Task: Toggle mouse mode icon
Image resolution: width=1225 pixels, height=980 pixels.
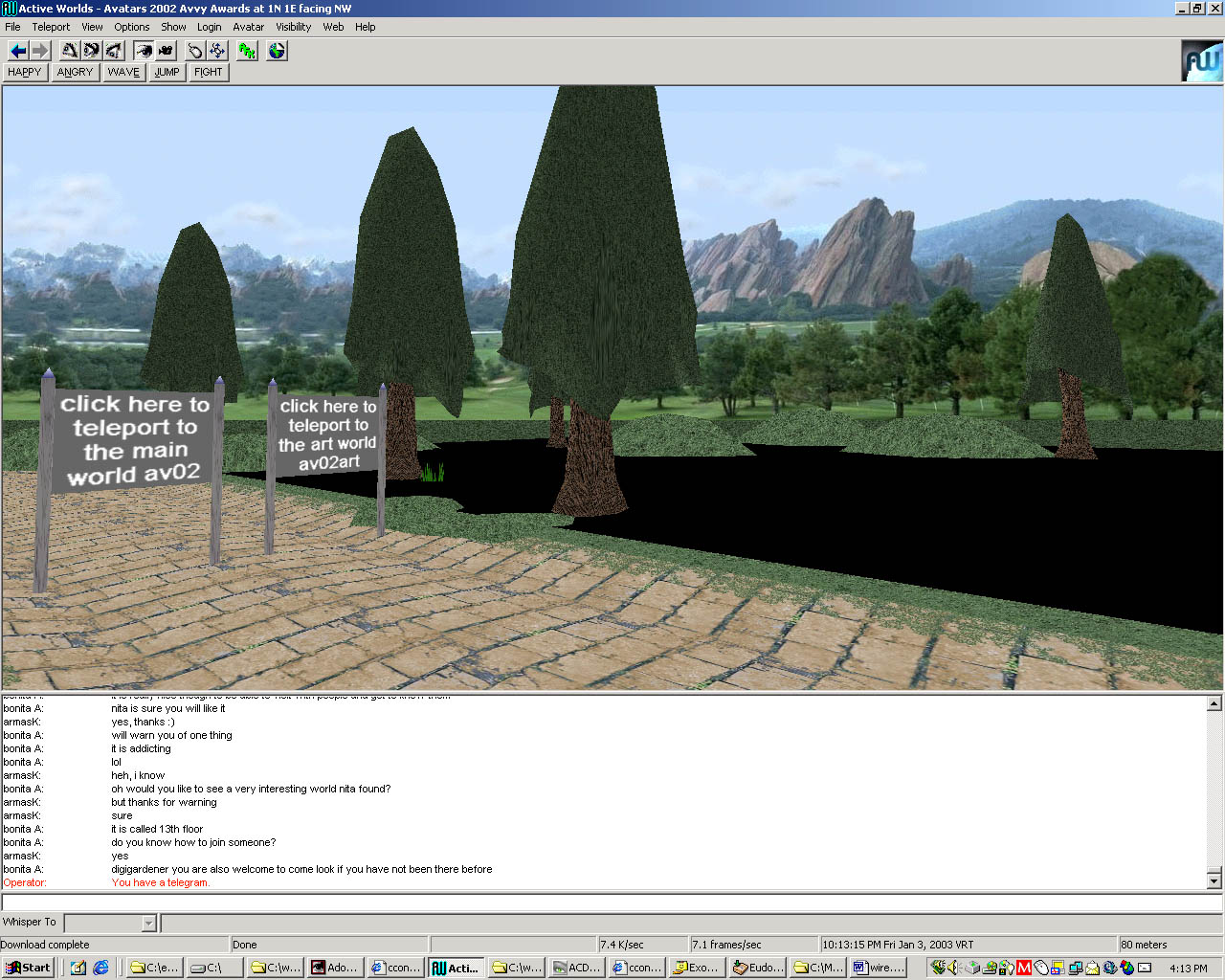Action: tap(195, 51)
